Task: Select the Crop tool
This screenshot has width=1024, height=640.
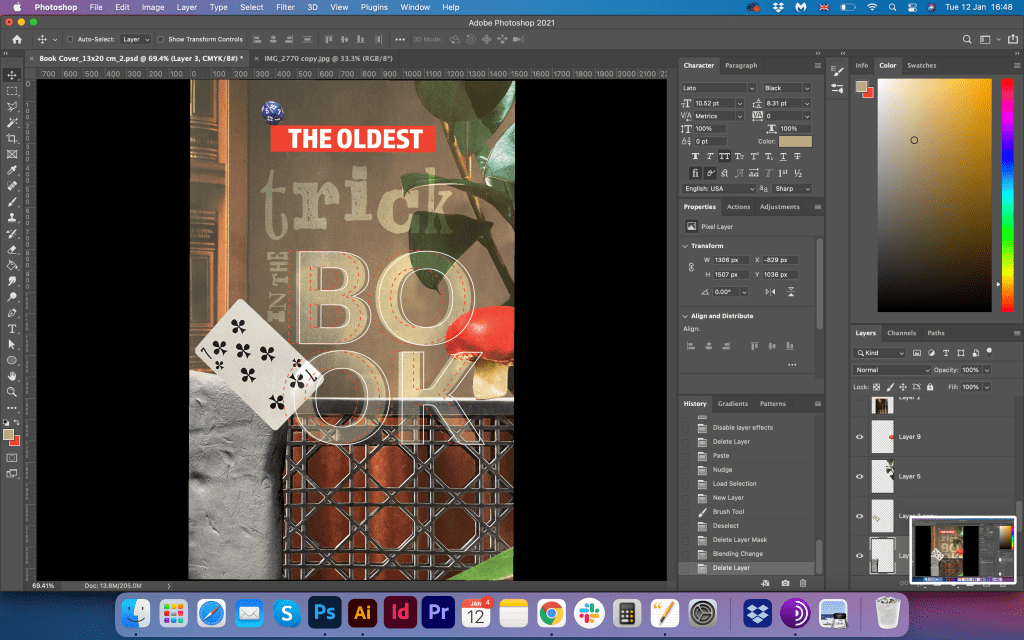Action: 12,138
